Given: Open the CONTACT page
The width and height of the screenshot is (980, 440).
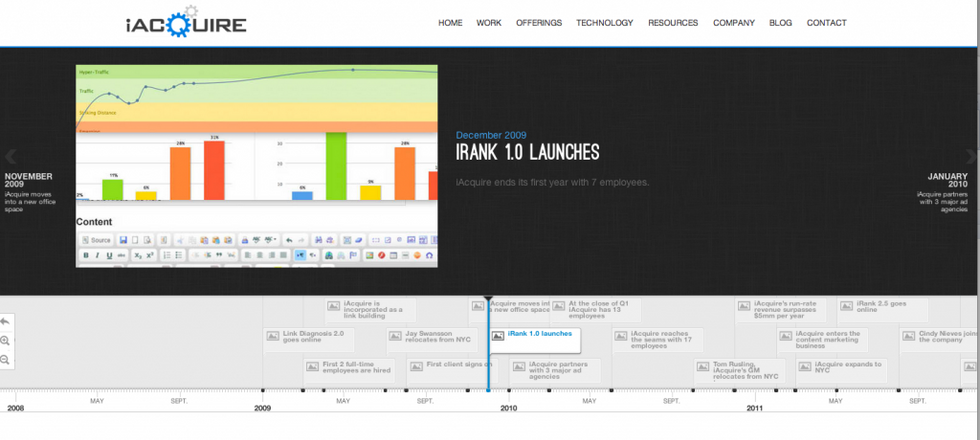Looking at the screenshot, I should click(x=826, y=22).
